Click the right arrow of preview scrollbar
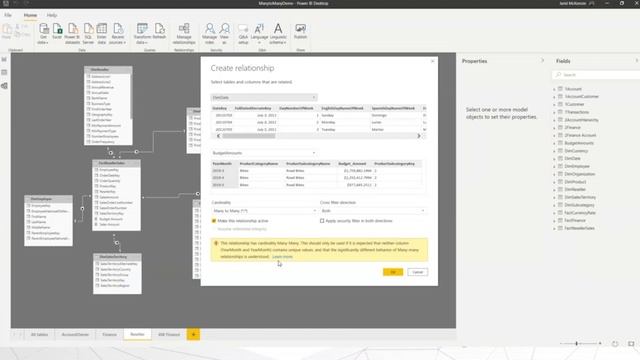The width and height of the screenshot is (640, 360). pyautogui.click(x=419, y=136)
